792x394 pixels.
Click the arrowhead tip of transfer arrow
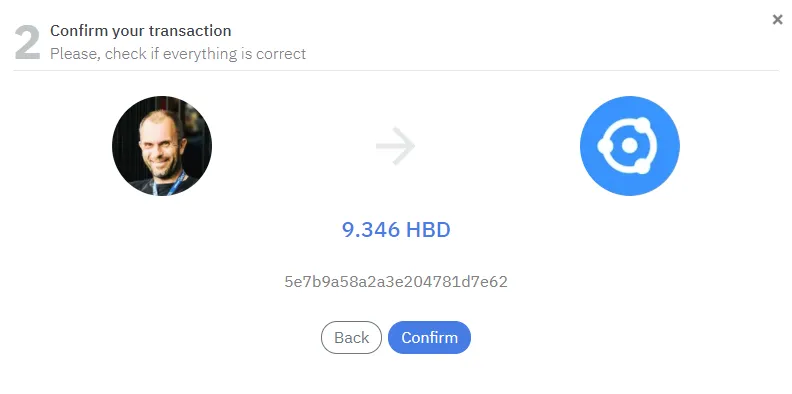[x=408, y=145]
